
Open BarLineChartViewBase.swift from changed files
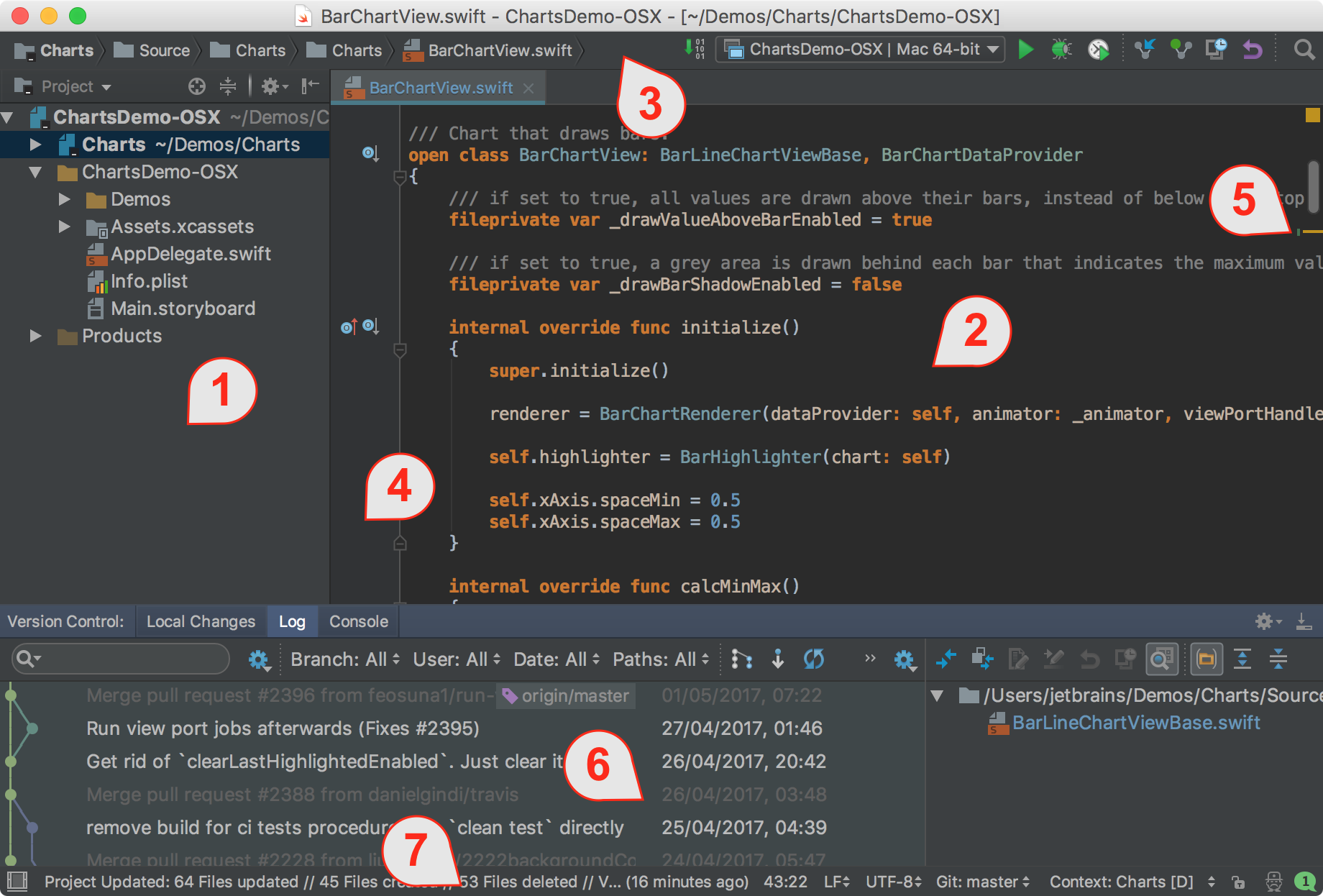tap(1135, 723)
